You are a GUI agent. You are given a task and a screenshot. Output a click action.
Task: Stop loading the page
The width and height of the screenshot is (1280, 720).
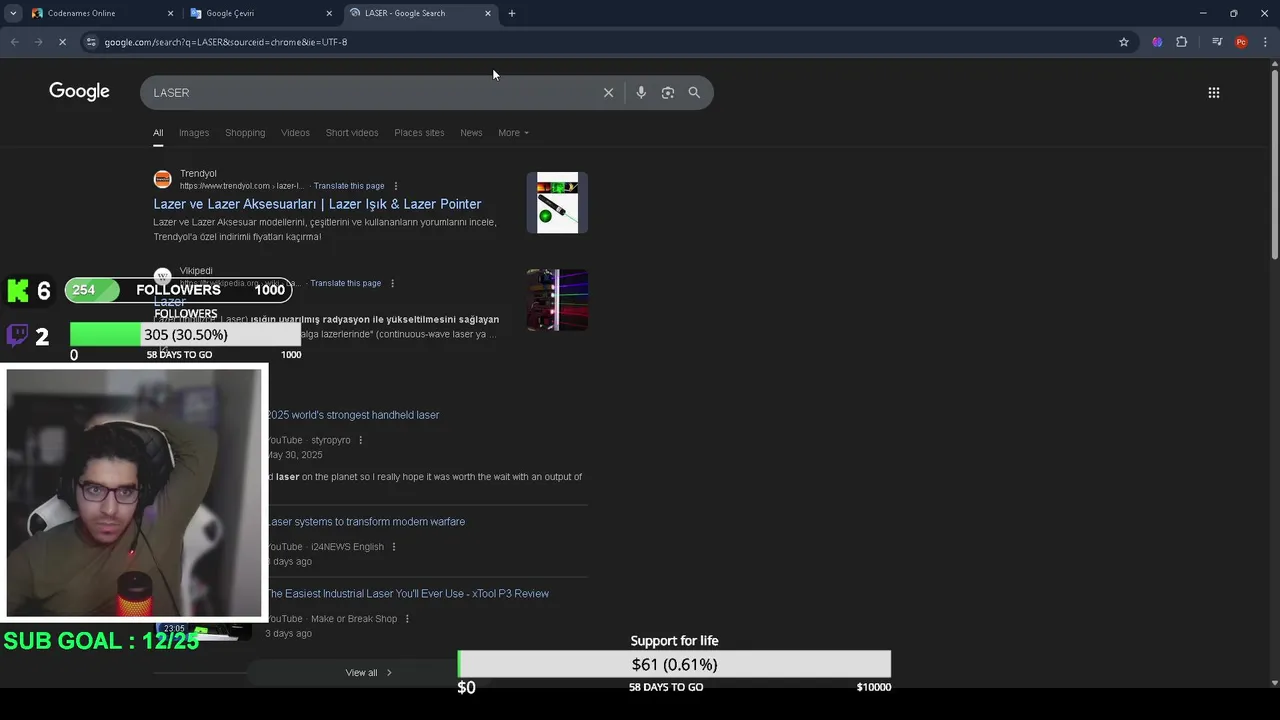[62, 42]
